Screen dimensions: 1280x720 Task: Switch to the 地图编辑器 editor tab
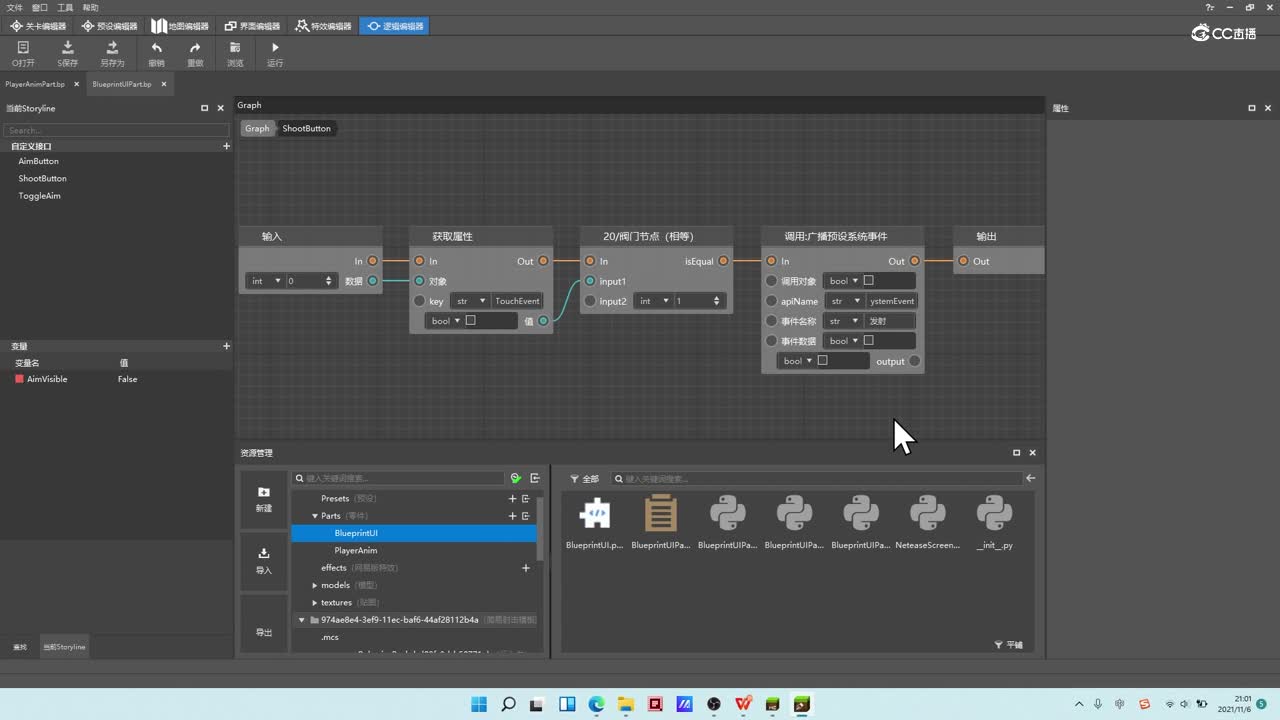point(180,26)
